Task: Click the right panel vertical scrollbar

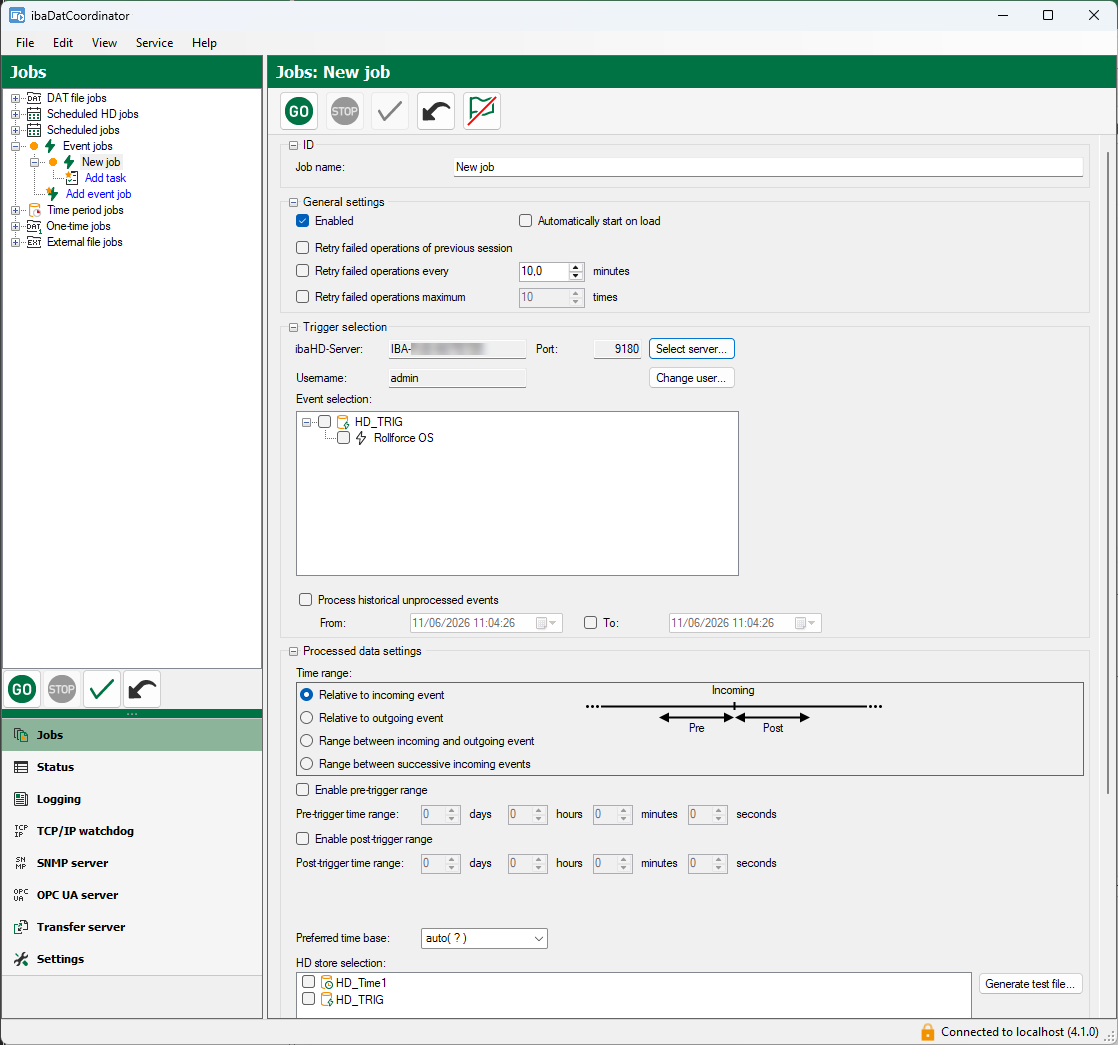Action: pyautogui.click(x=1108, y=473)
